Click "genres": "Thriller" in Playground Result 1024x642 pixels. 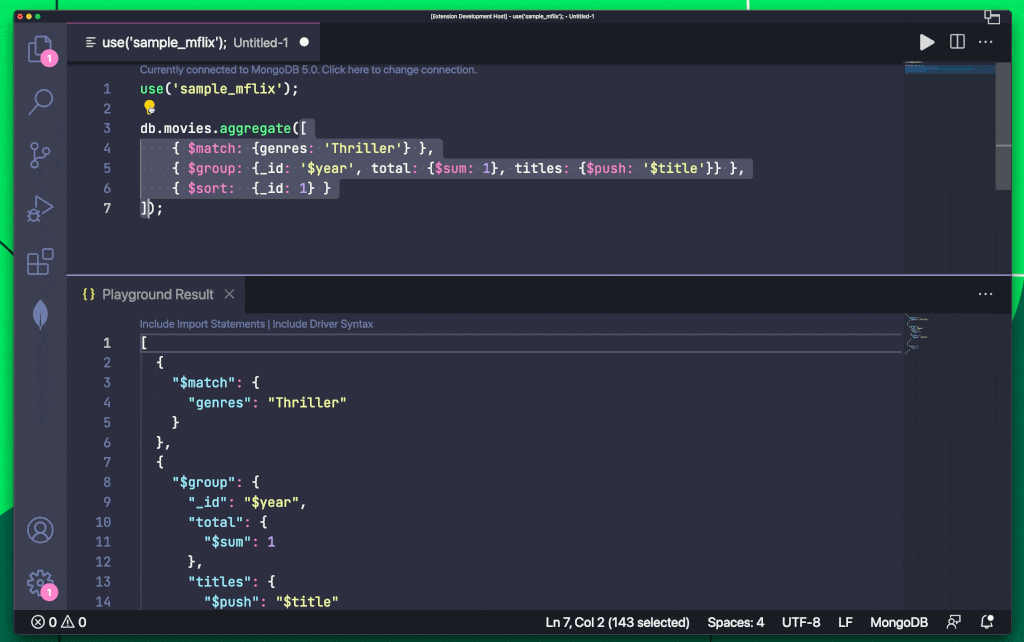267,403
